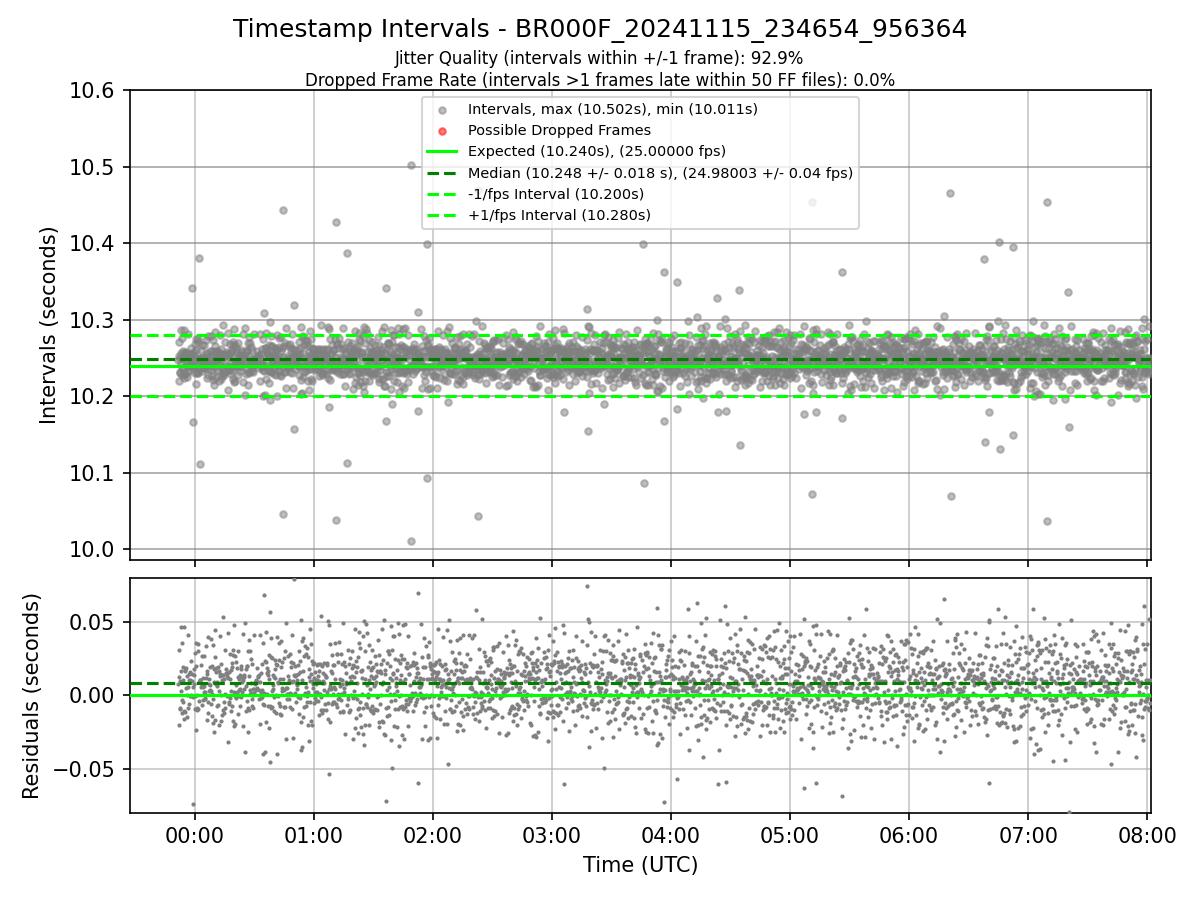
Task: Click the 01:00 time tick label
Action: coord(313,835)
